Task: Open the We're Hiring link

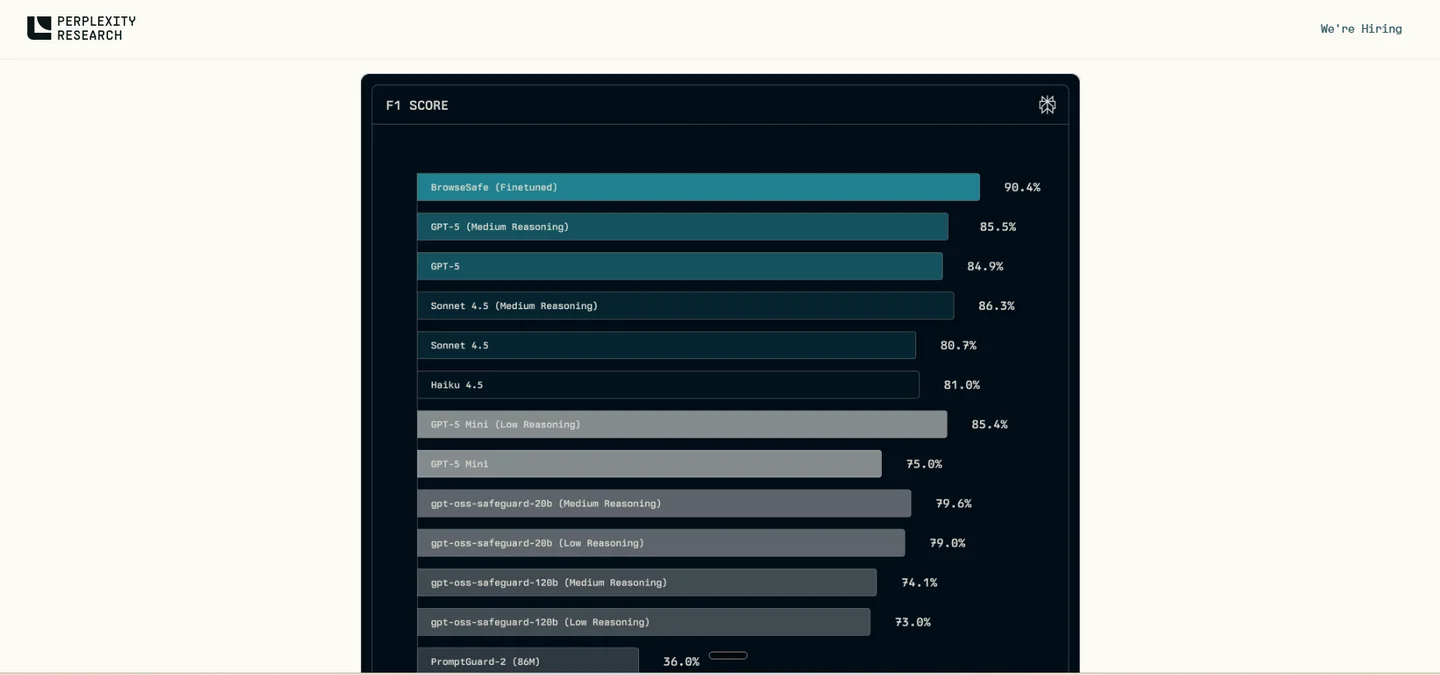Action: tap(1361, 29)
